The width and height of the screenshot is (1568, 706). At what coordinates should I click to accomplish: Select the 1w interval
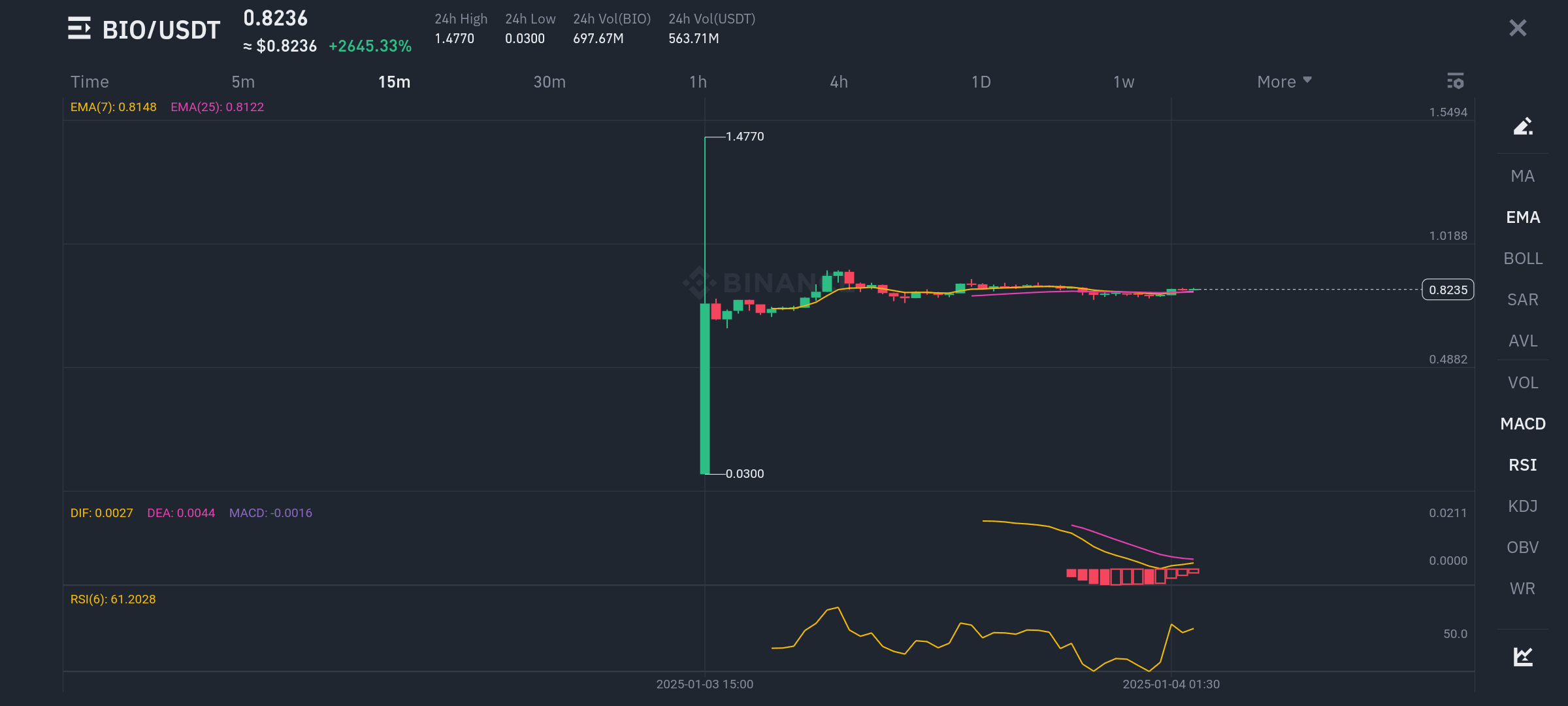(x=1124, y=82)
